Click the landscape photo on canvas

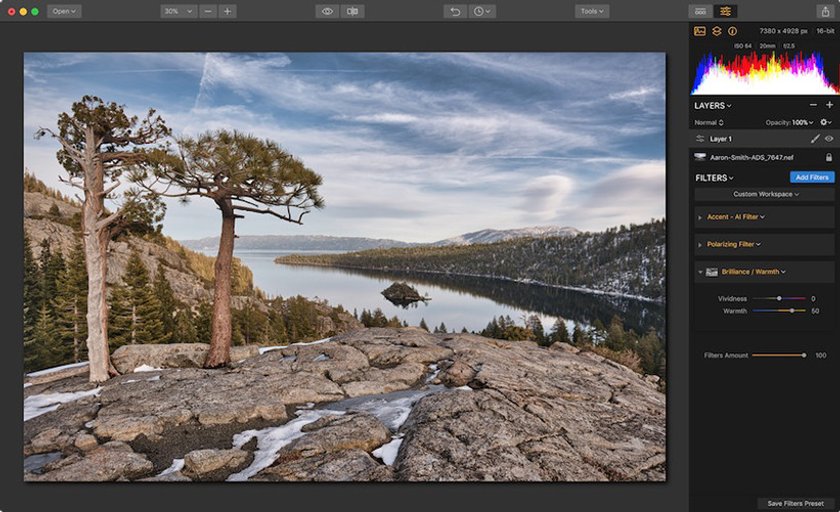344,266
